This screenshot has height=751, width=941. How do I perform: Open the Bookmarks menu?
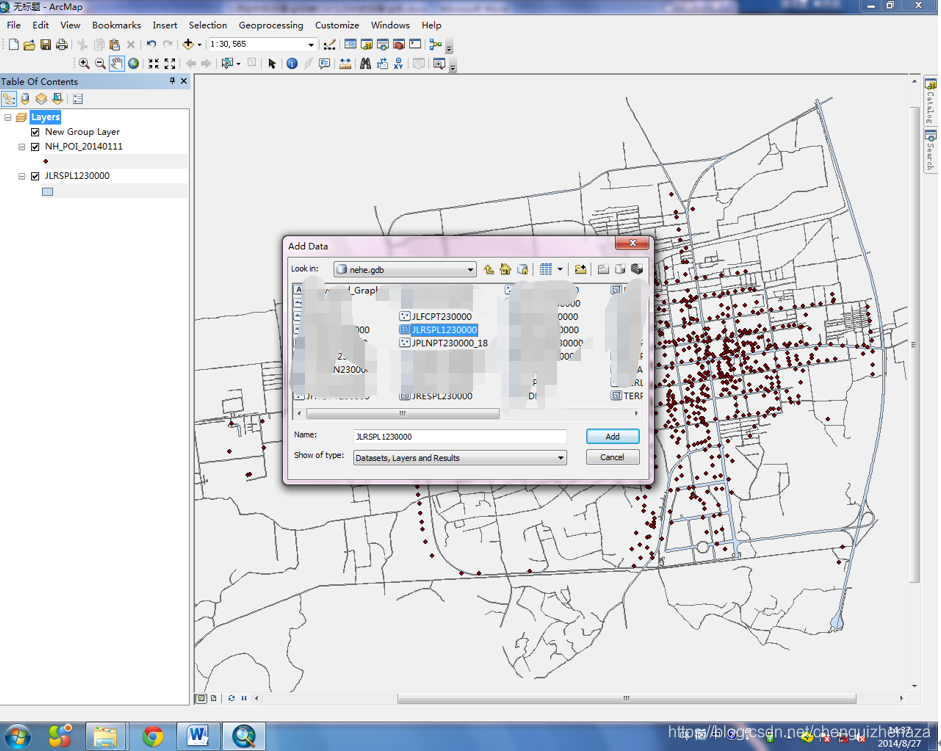116,25
